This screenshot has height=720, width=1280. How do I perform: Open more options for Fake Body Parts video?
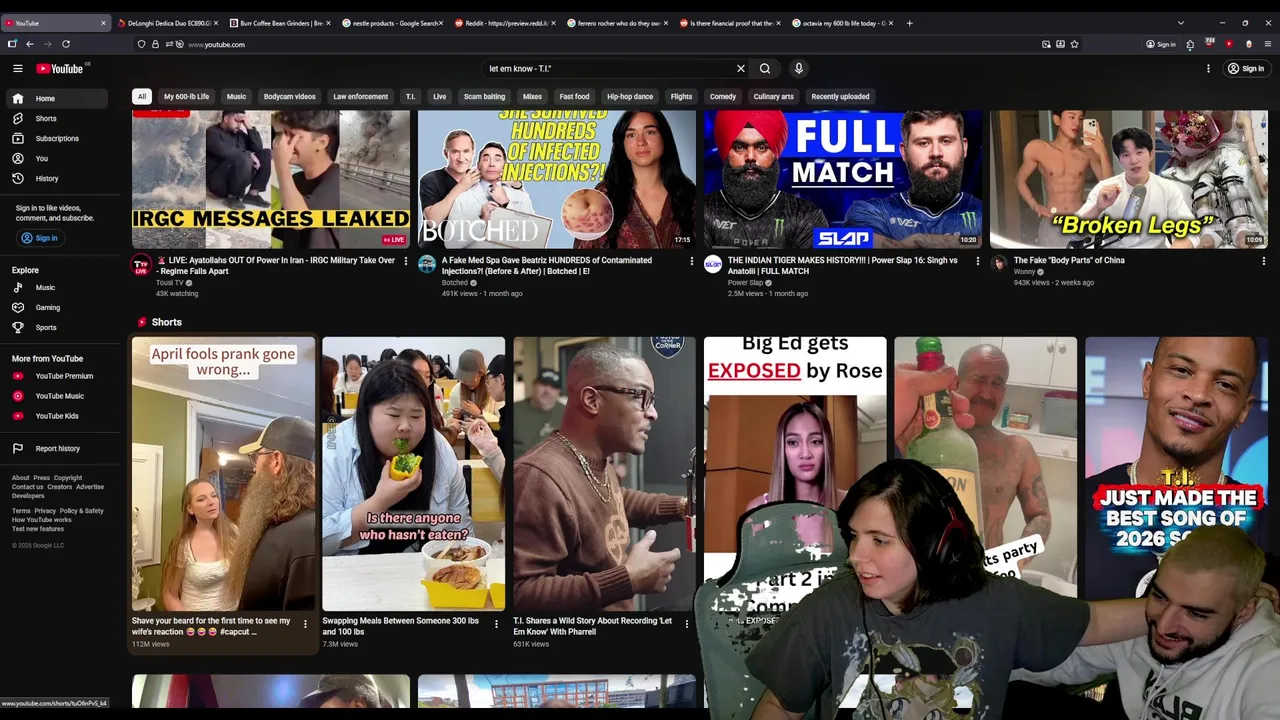(x=1263, y=261)
